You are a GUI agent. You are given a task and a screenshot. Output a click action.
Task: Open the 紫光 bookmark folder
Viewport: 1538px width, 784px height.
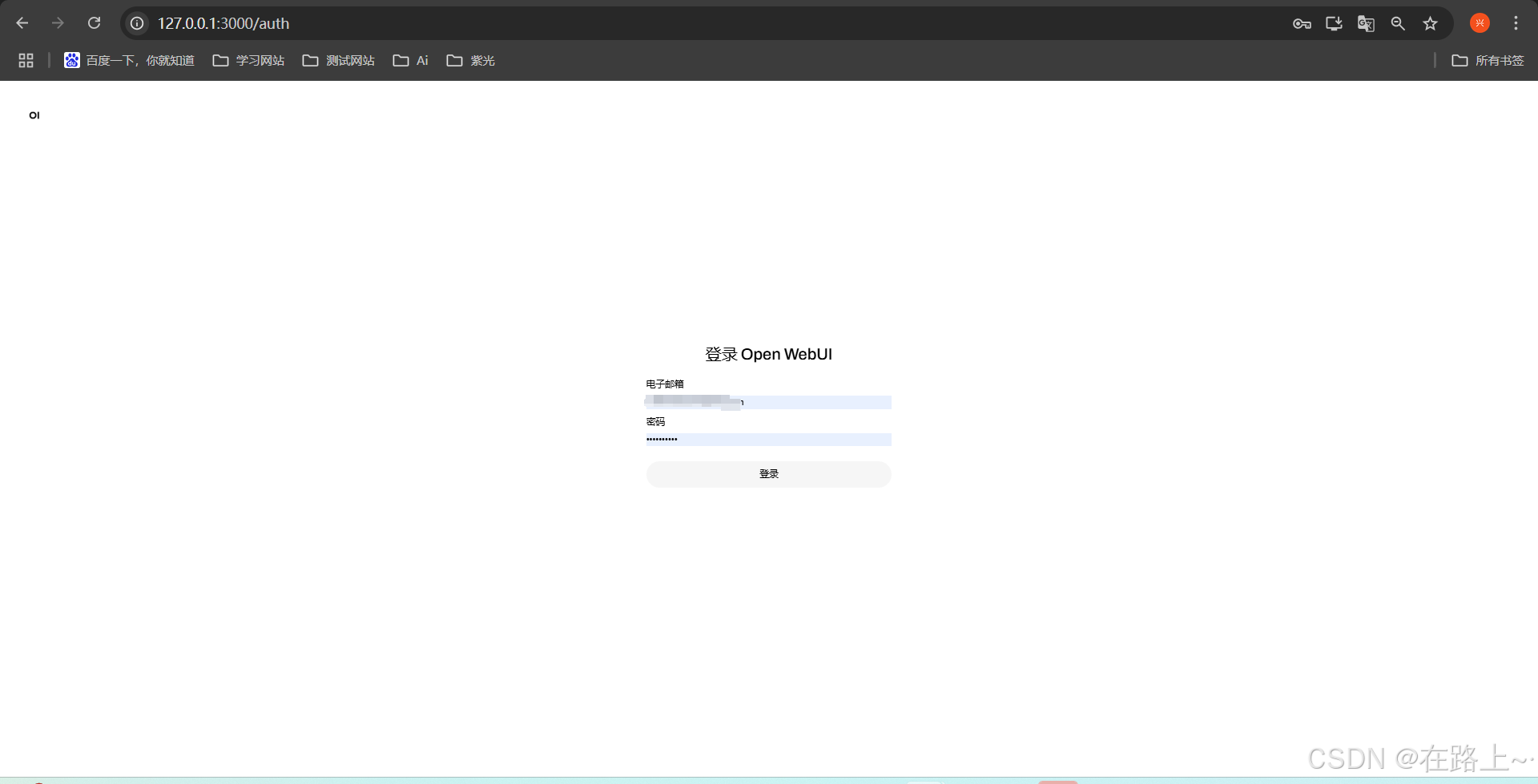click(470, 61)
